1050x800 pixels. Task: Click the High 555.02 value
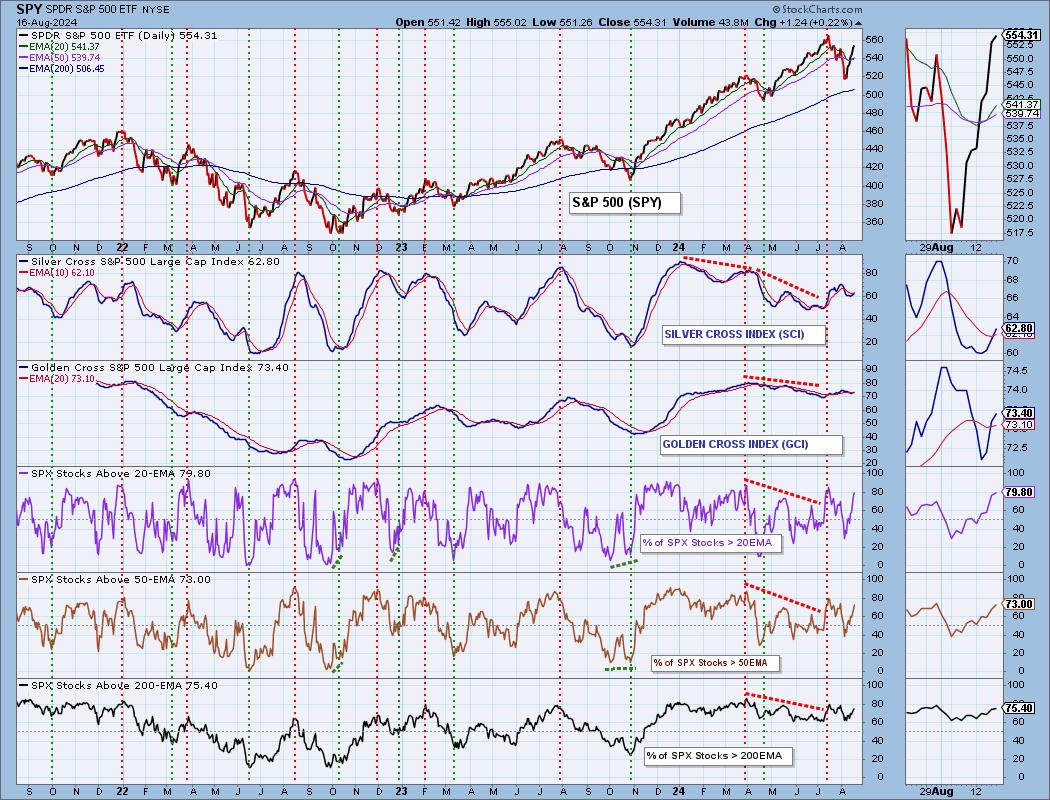coord(496,21)
